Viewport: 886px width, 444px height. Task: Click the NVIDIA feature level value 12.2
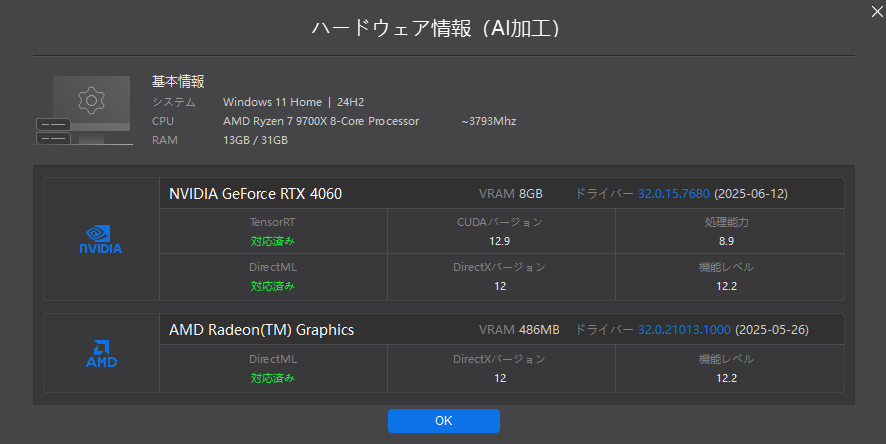point(726,286)
